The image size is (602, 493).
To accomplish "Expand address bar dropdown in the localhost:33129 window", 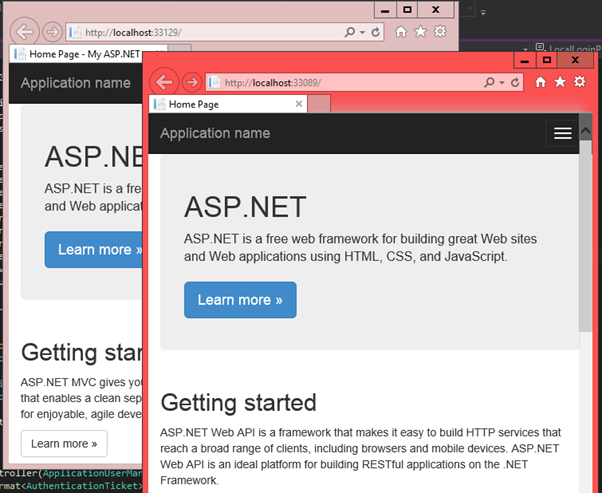I will [362, 32].
